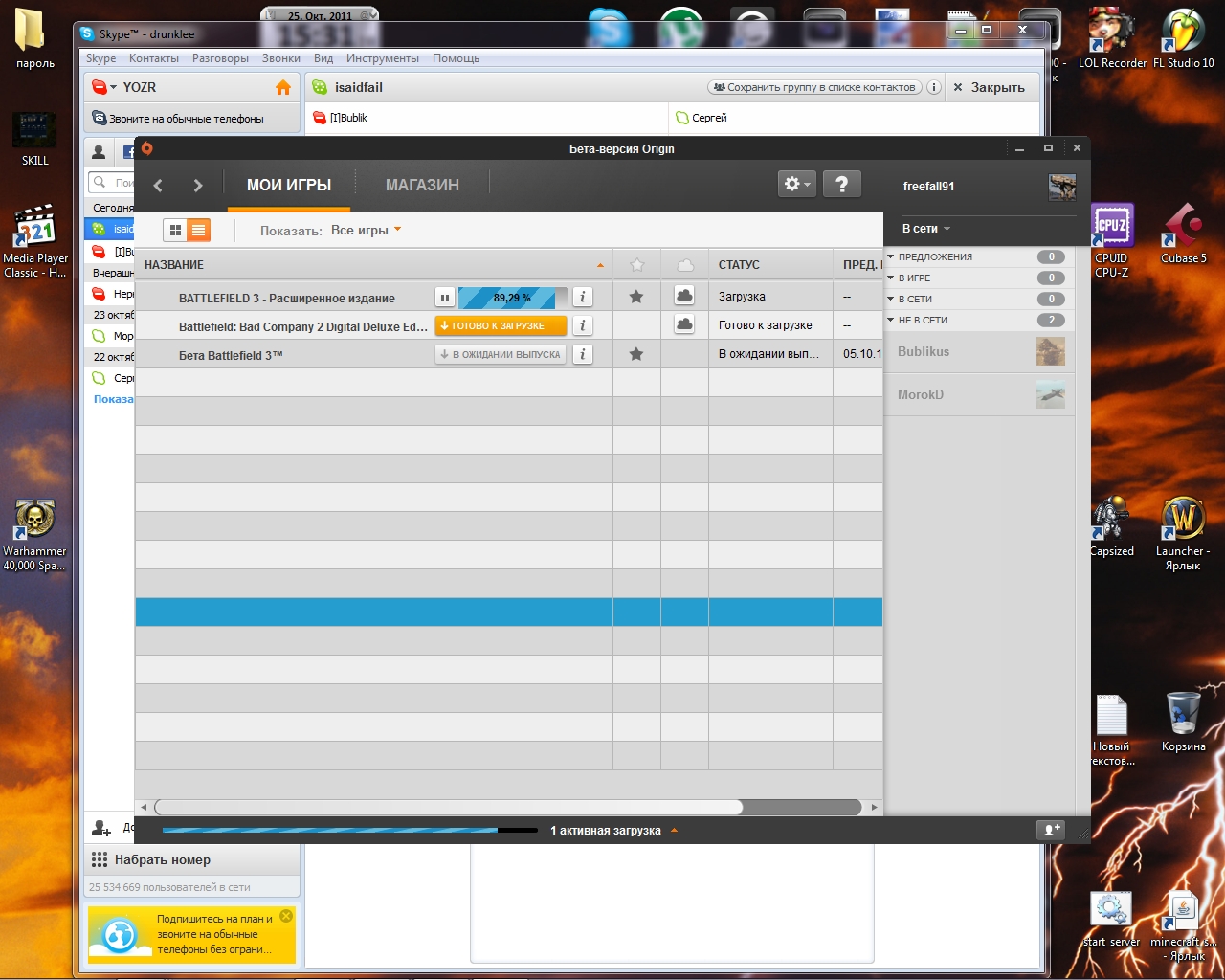Open the Все игры filter dropdown
This screenshot has height=980, width=1225.
pyautogui.click(x=367, y=230)
